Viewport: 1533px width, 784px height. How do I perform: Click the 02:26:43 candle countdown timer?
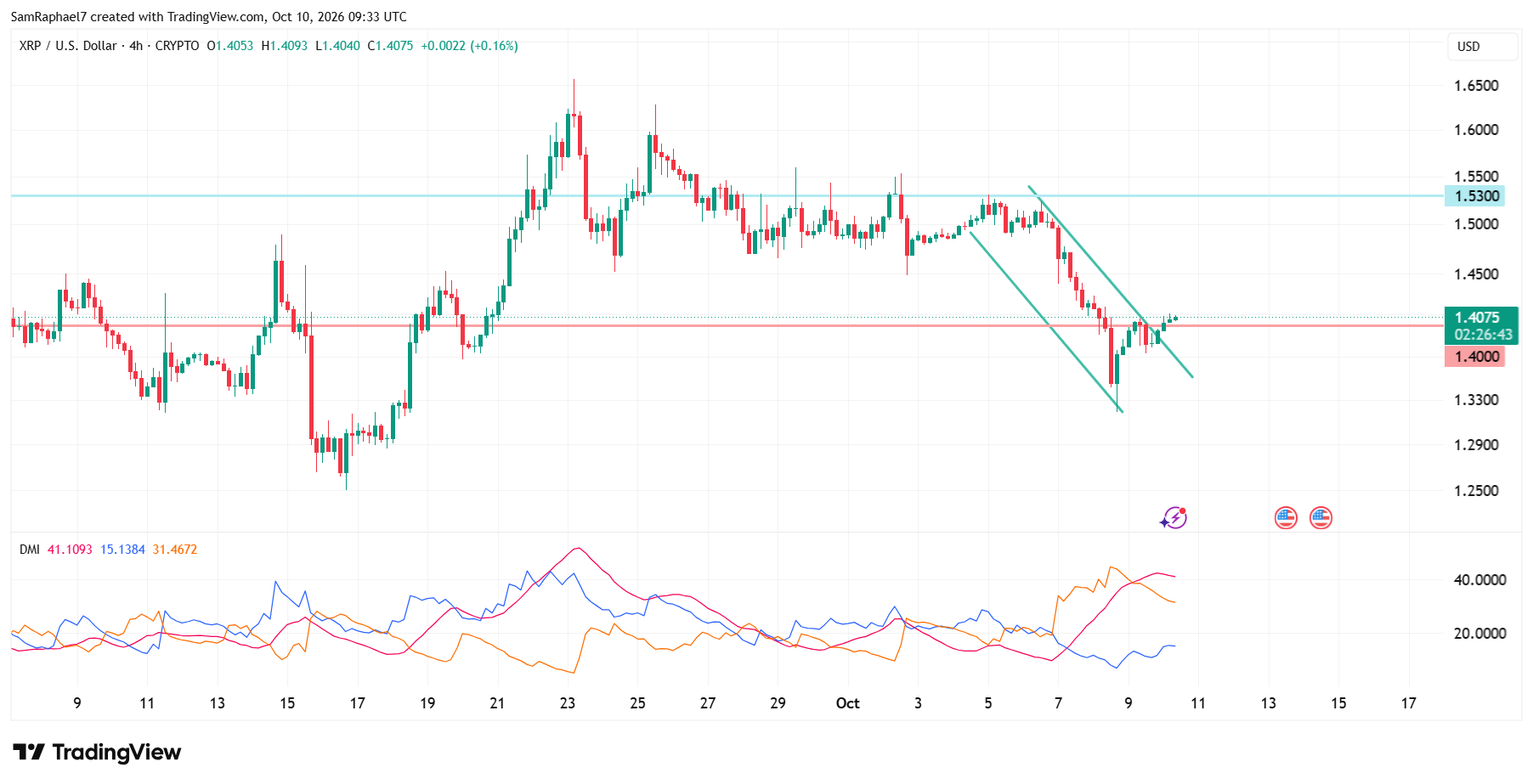click(x=1481, y=335)
